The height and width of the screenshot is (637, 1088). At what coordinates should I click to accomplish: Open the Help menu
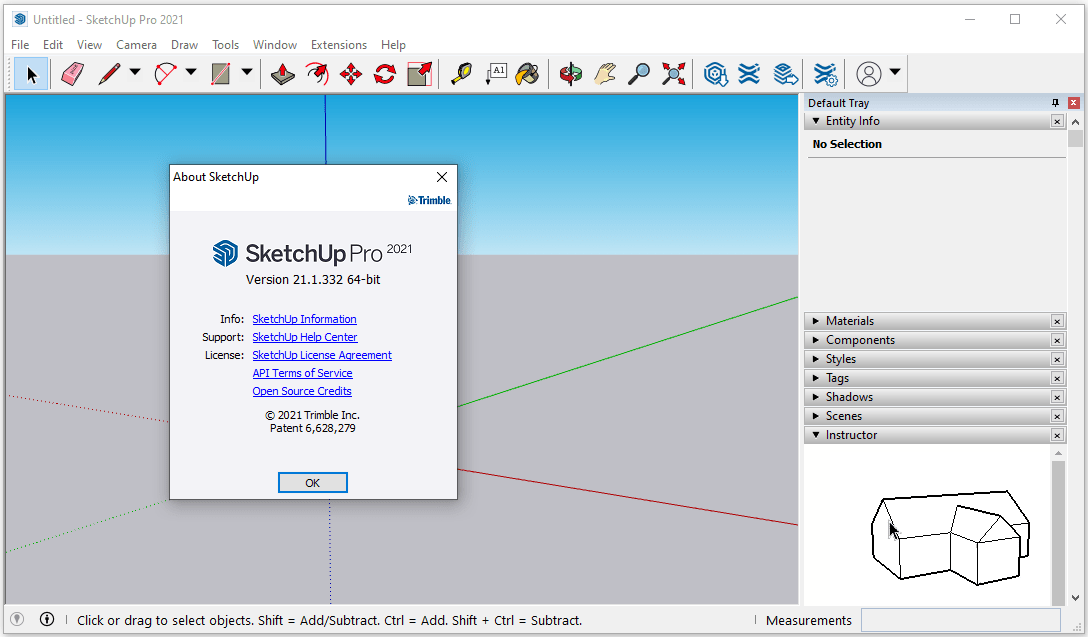(x=393, y=44)
